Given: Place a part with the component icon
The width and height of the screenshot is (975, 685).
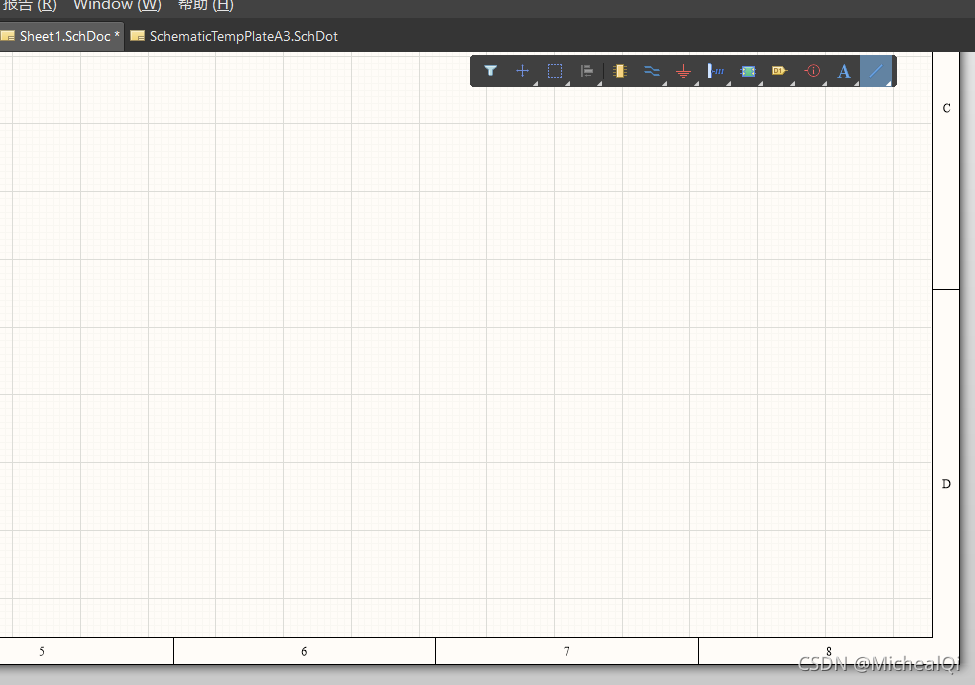Looking at the screenshot, I should pos(619,71).
